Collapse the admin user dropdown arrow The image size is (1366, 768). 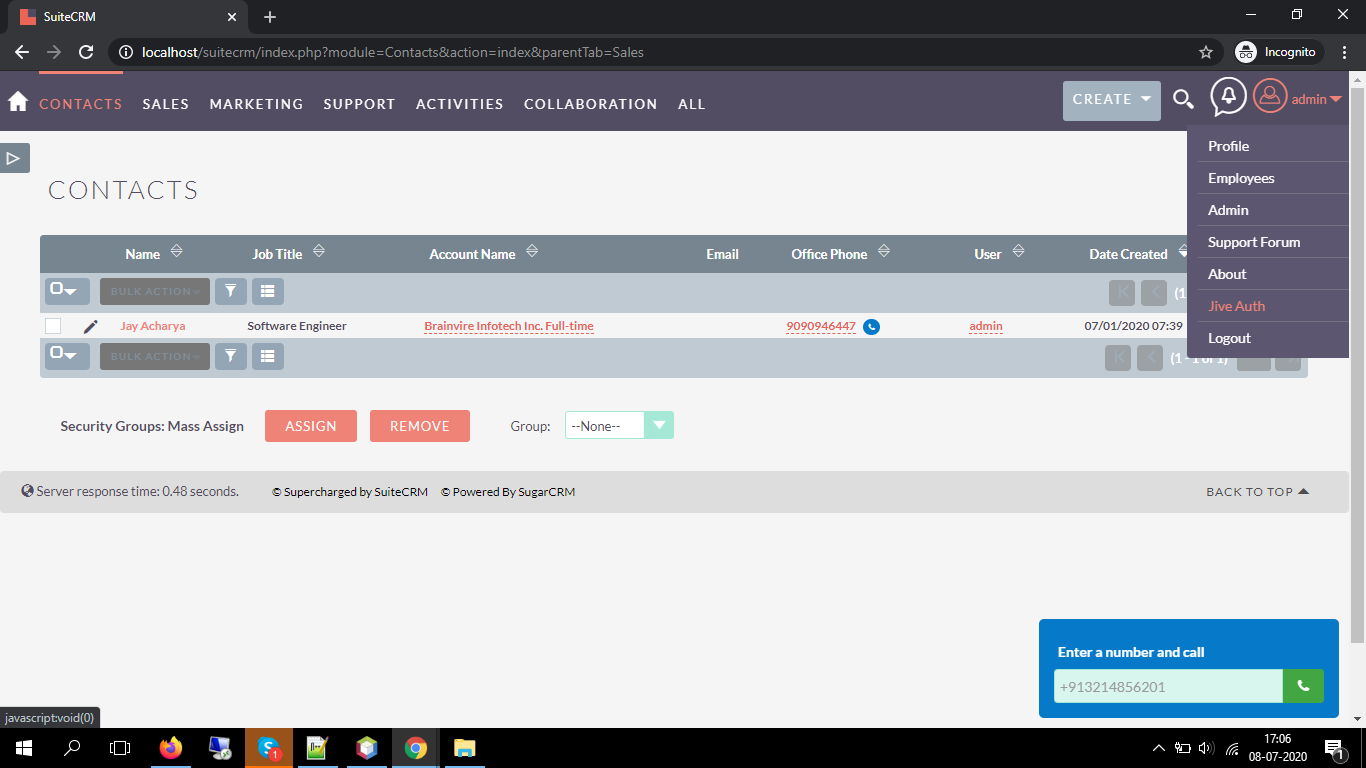[x=1336, y=99]
